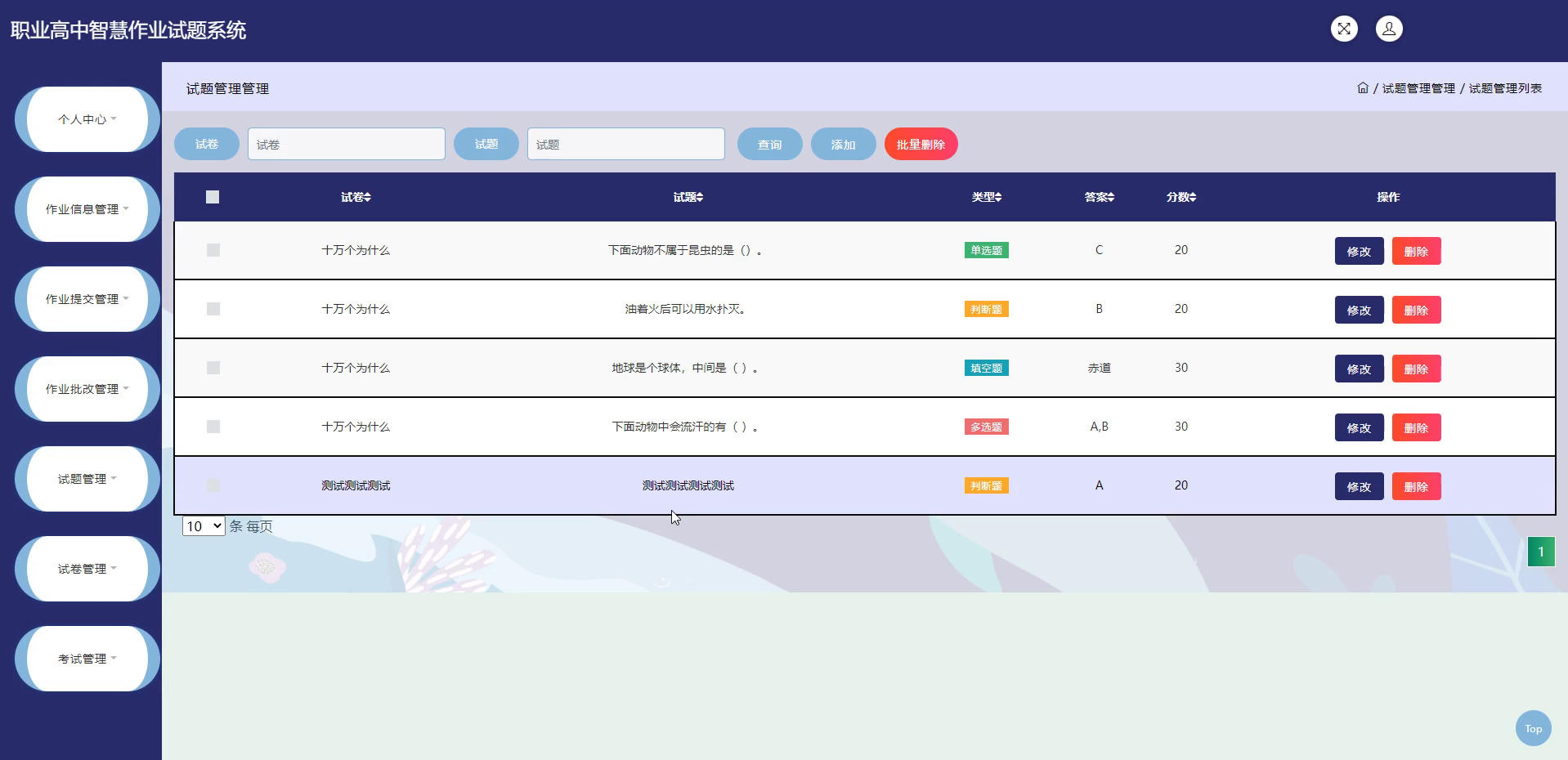Delete the 油着火后可以用水扑灭 row

pyautogui.click(x=1416, y=310)
